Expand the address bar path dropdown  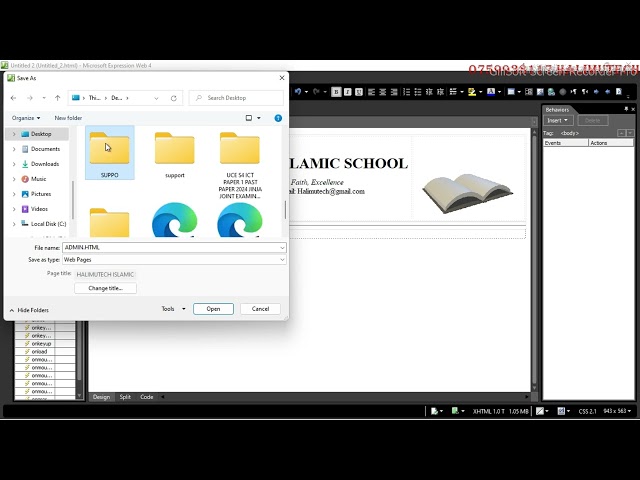click(156, 98)
